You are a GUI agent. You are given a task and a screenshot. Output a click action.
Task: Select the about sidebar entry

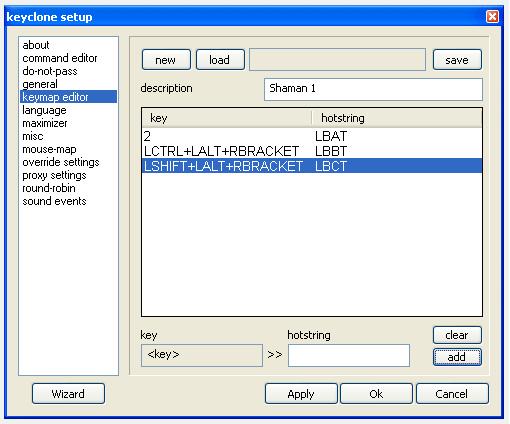(x=36, y=45)
